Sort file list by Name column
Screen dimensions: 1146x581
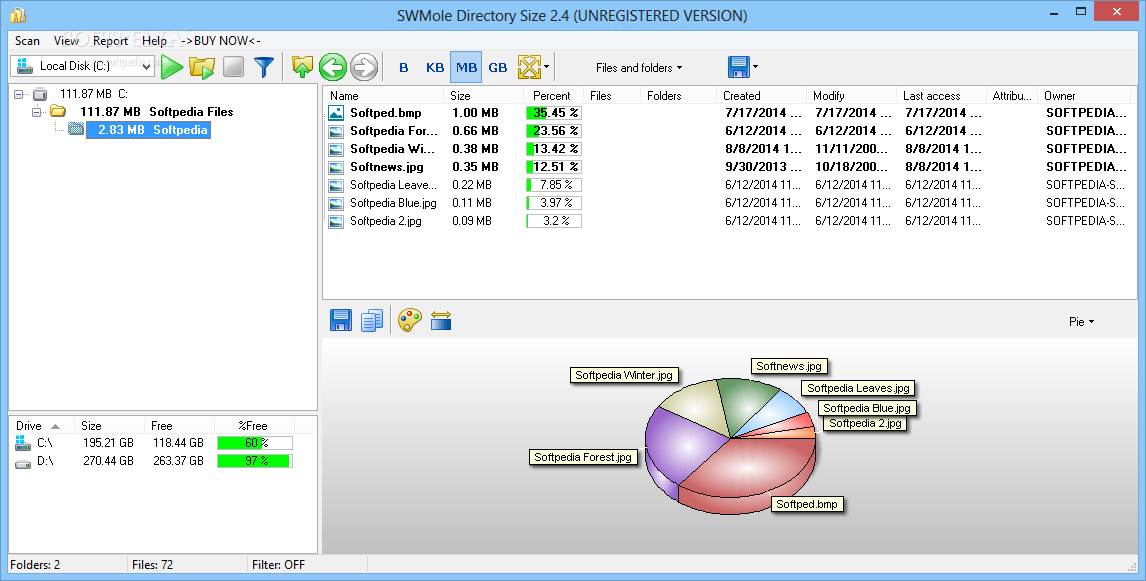click(x=384, y=96)
